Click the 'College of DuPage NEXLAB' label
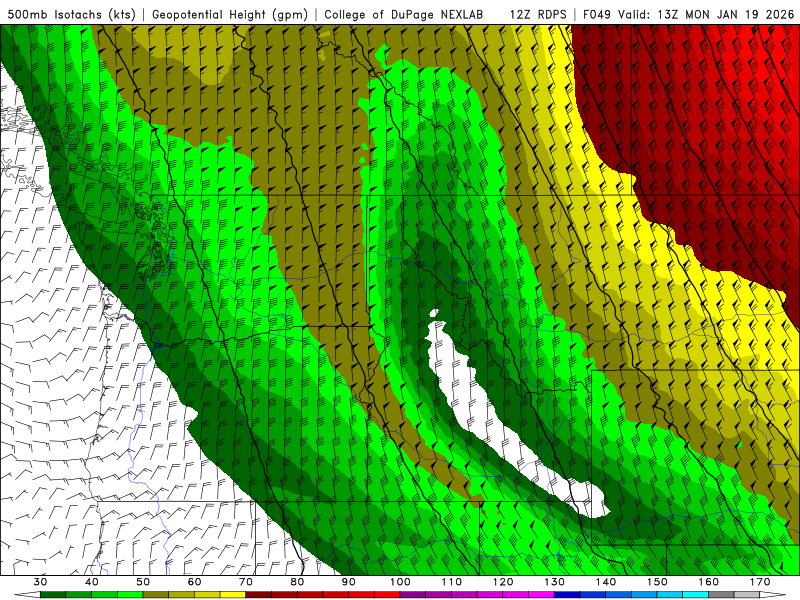The image size is (800, 600). point(404,14)
